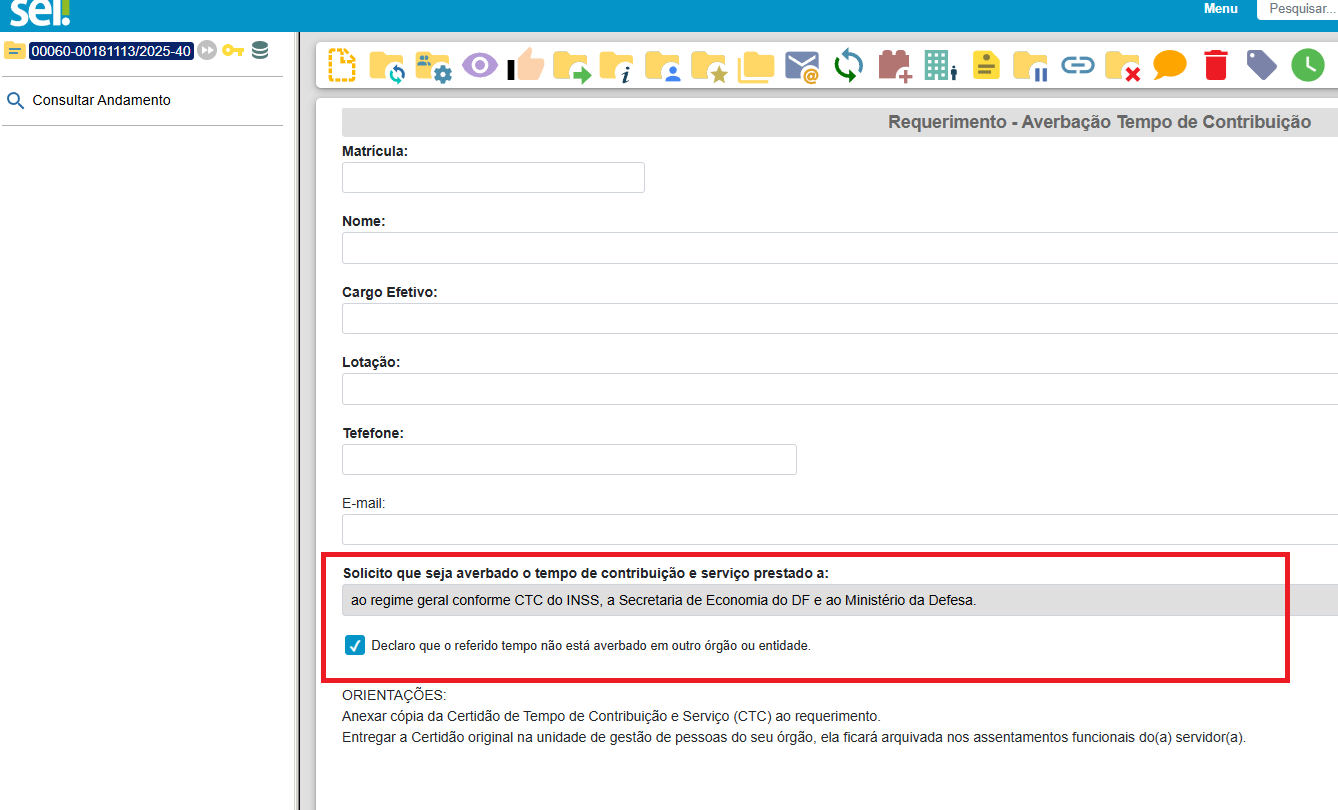Open Consultar Andamento link
Screen dimensions: 1338x810
(x=101, y=100)
